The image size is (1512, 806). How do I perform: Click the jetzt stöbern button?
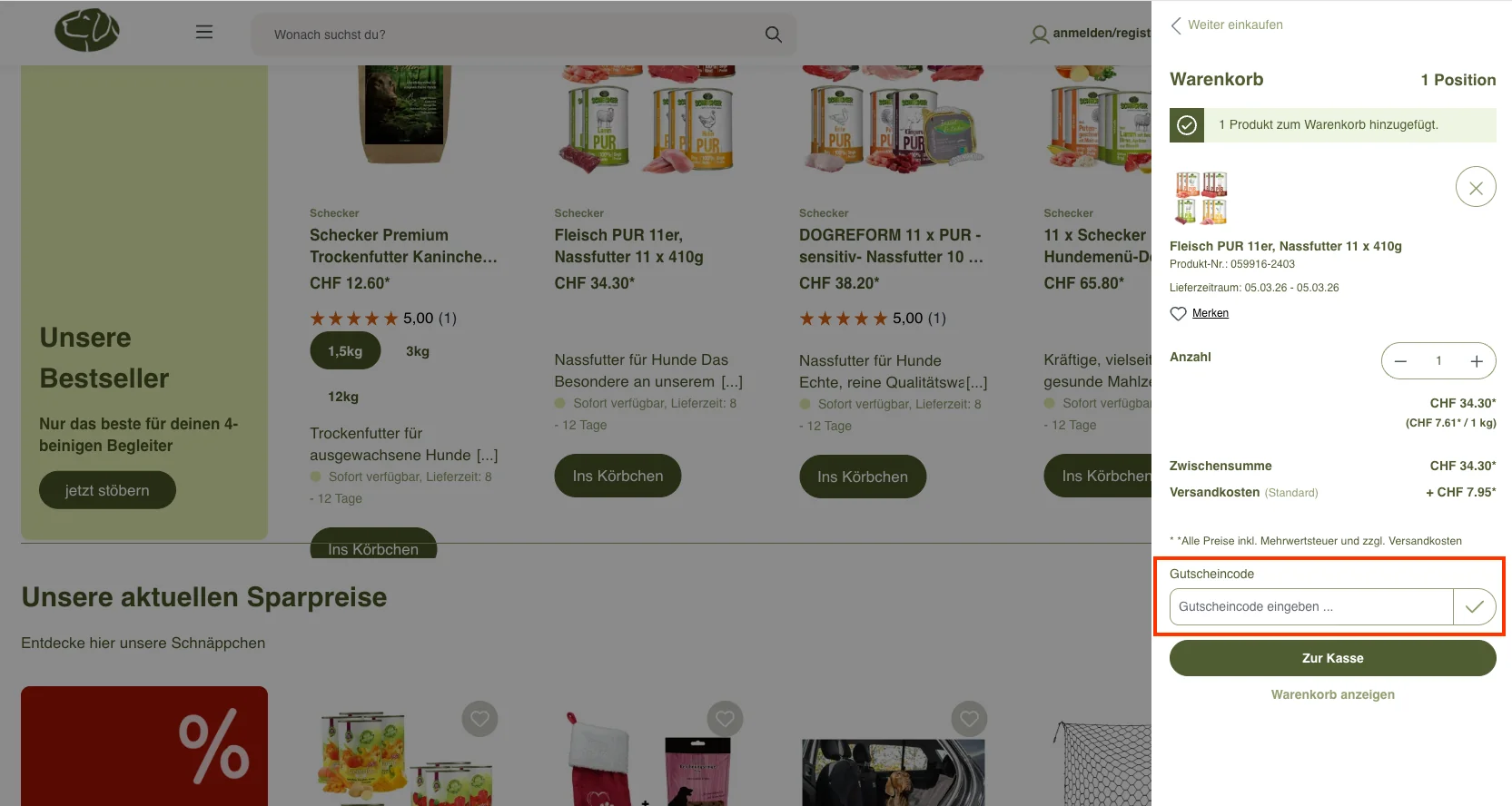pos(107,490)
